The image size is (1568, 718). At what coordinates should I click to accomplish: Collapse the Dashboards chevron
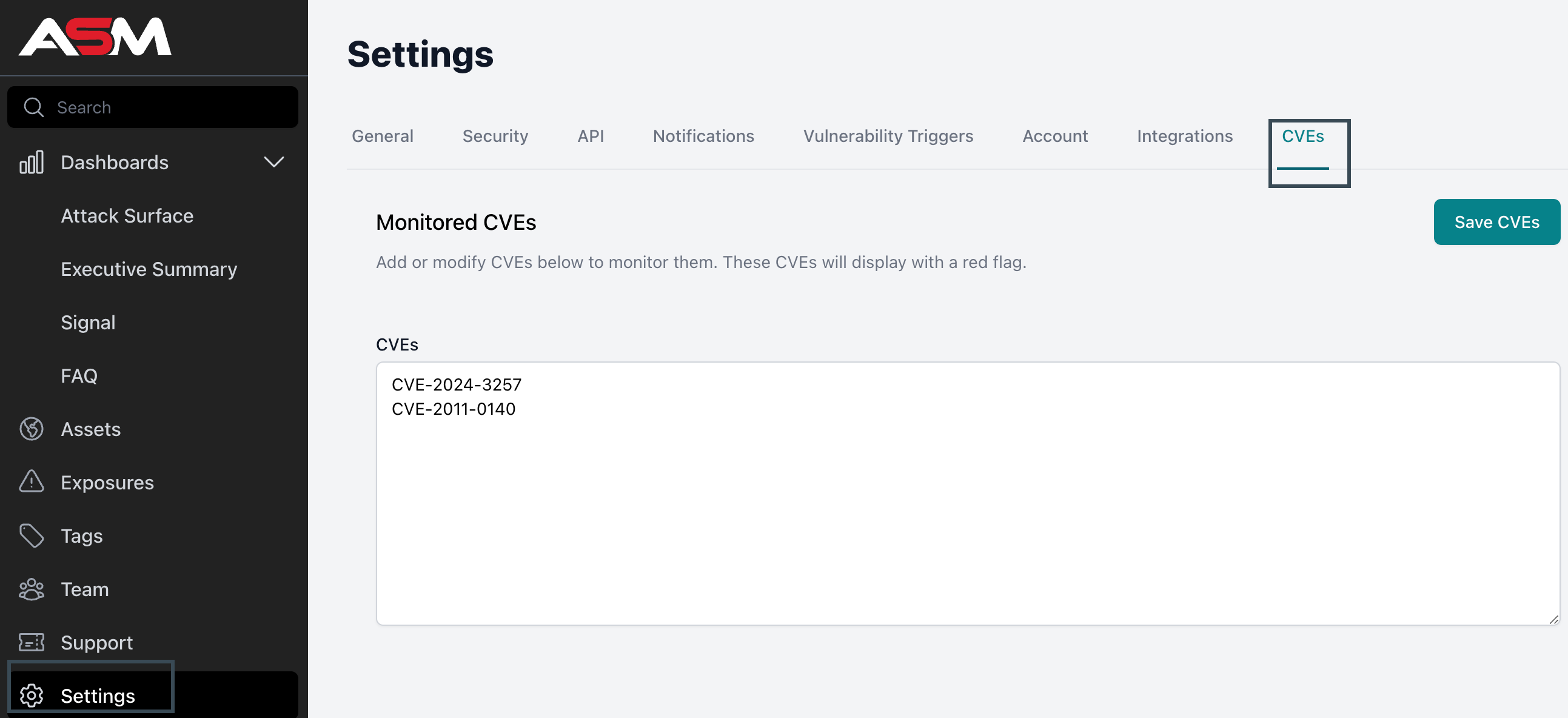(x=274, y=163)
